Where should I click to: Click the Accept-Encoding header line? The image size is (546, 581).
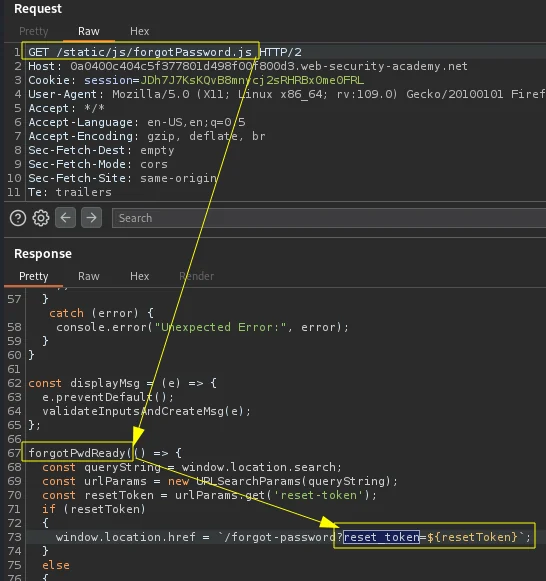click(x=147, y=136)
